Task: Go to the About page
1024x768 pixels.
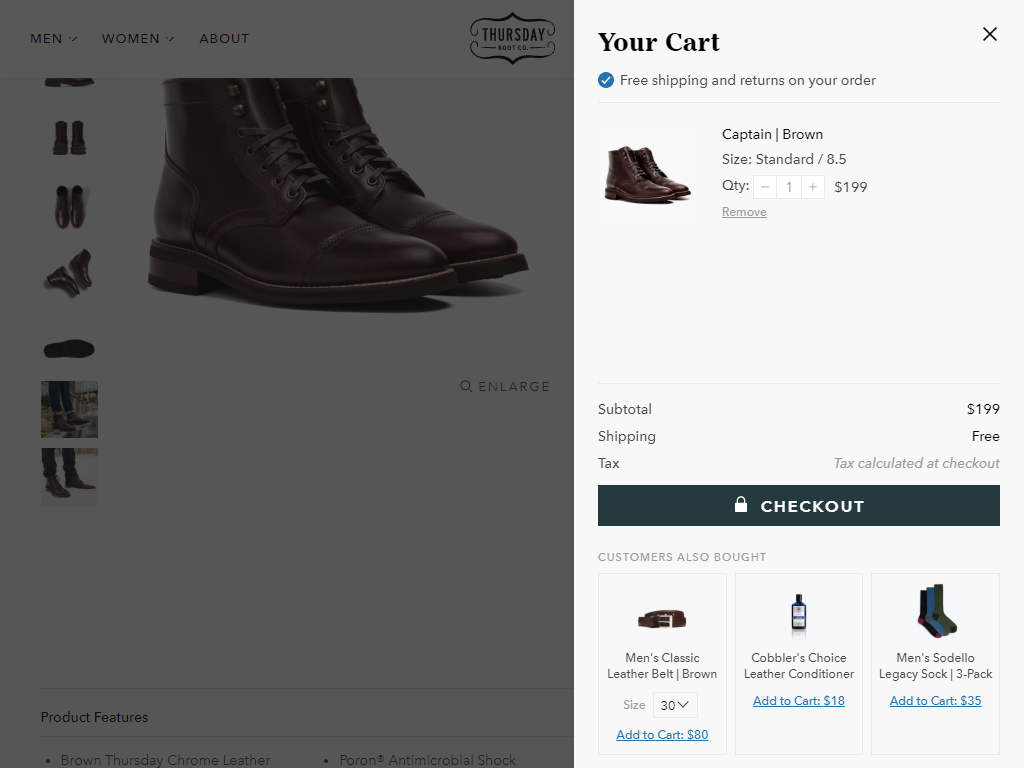Action: [x=224, y=39]
